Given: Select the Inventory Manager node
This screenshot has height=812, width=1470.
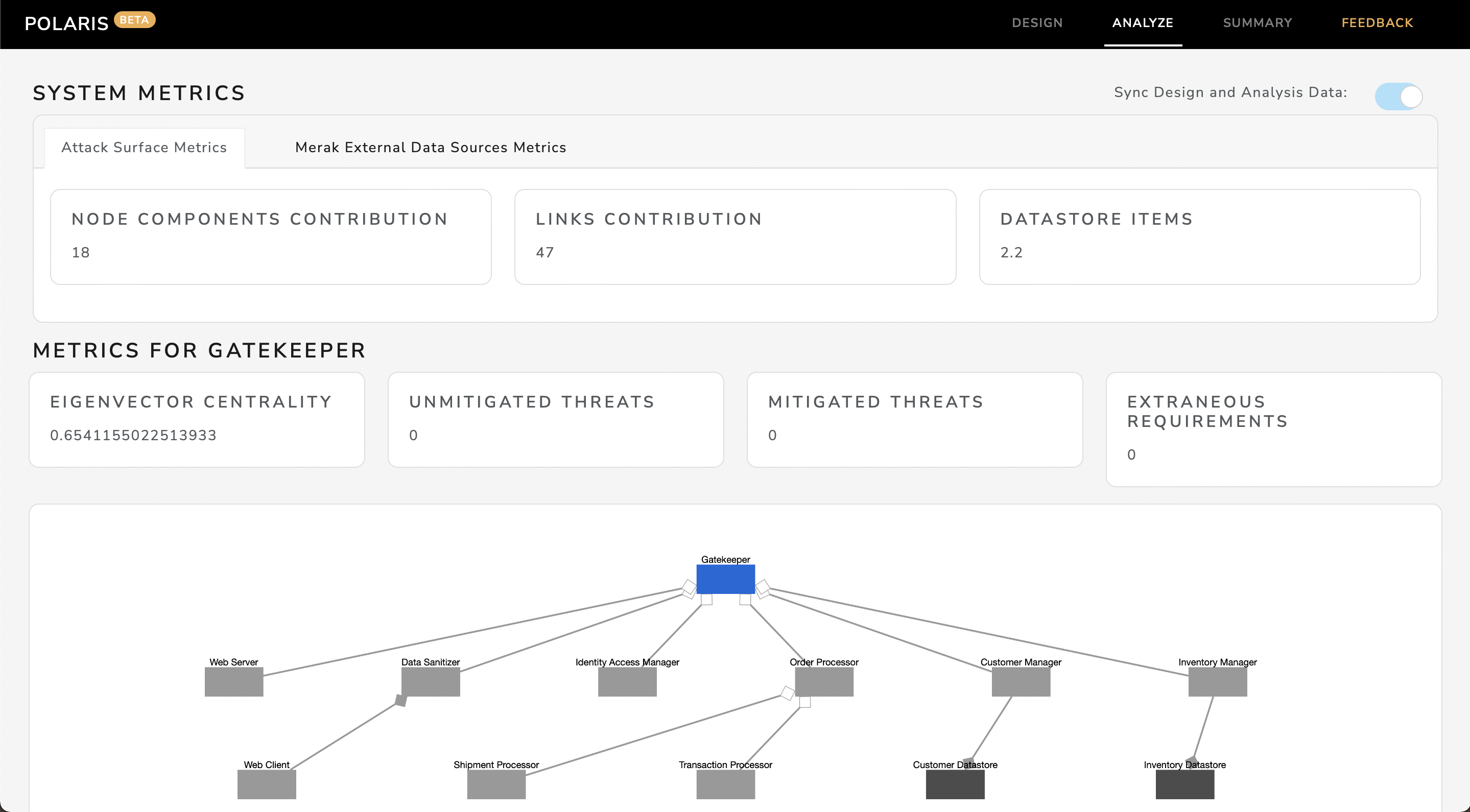Looking at the screenshot, I should (1217, 682).
